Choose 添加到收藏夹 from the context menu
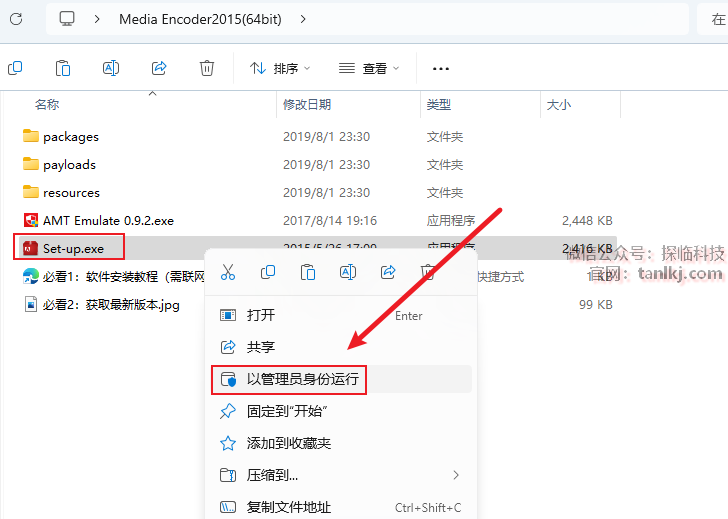This screenshot has width=728, height=519. click(x=341, y=443)
